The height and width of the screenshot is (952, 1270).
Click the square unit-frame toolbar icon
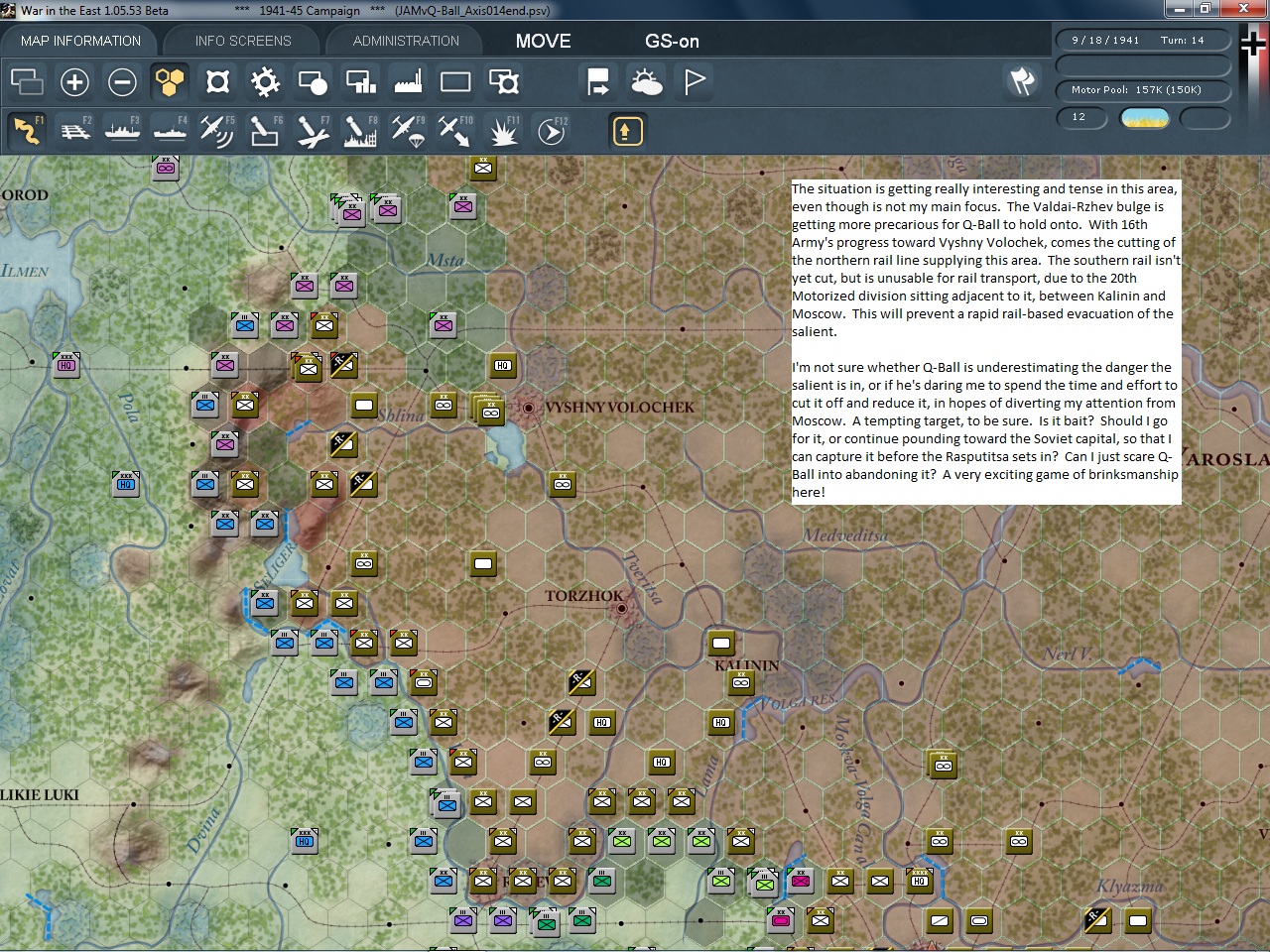(217, 81)
